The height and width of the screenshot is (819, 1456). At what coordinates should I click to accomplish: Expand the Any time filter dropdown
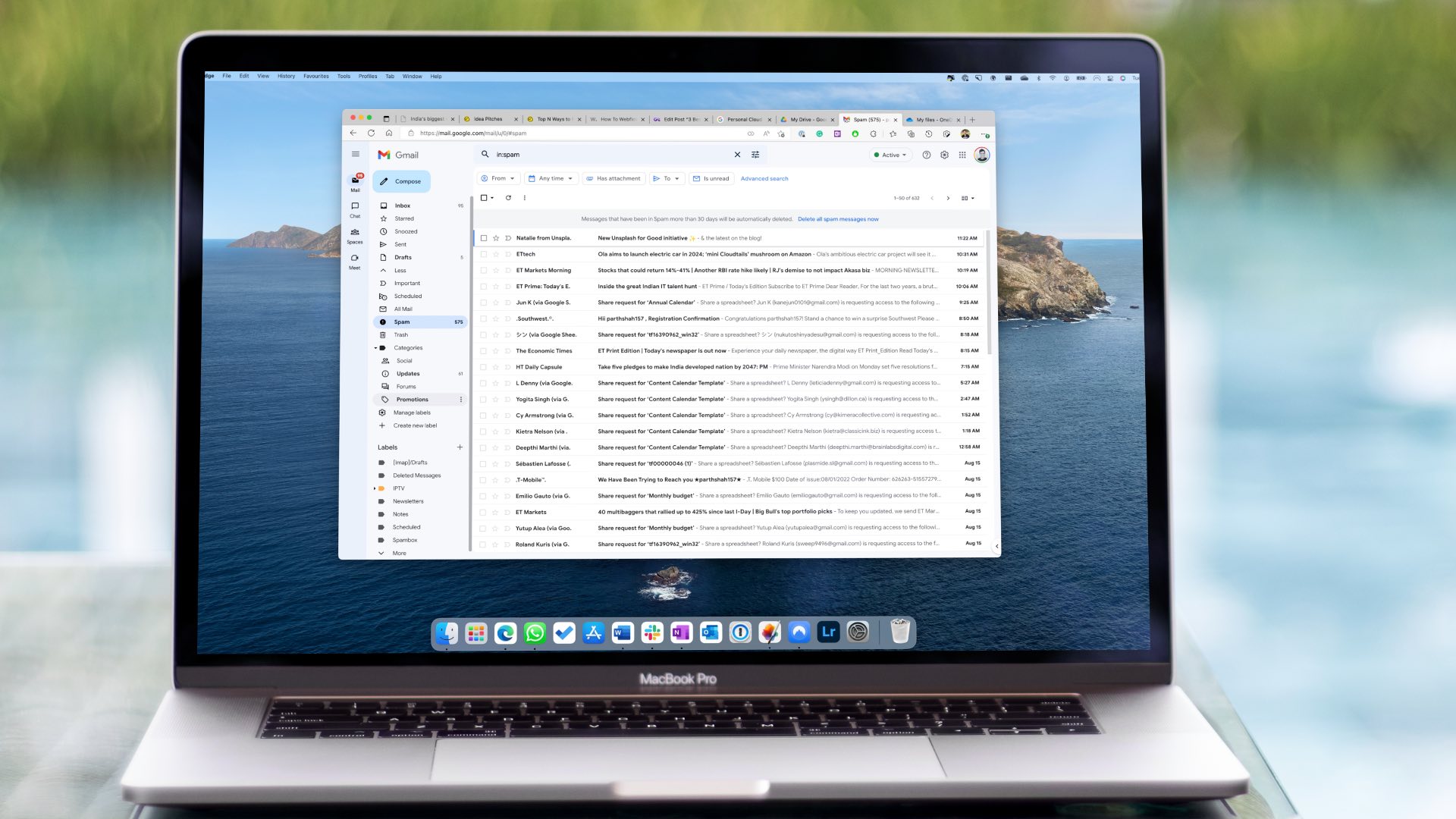[x=551, y=179]
